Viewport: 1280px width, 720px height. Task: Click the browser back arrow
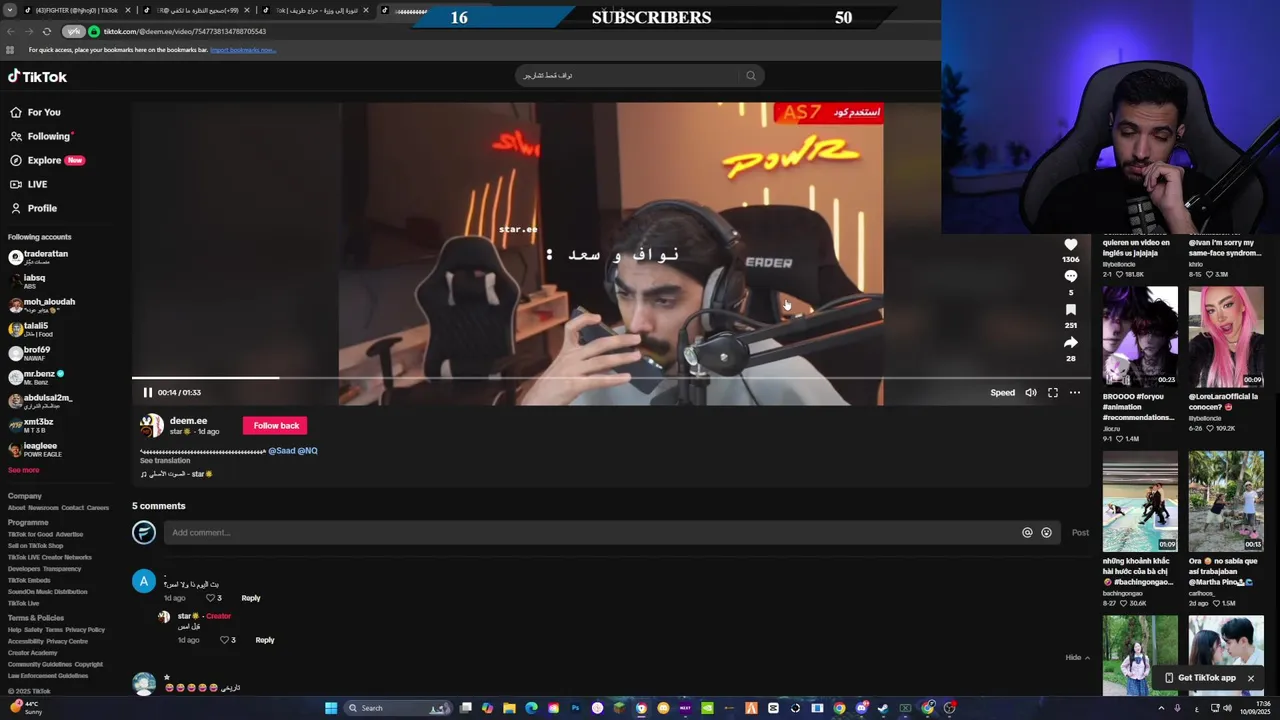pyautogui.click(x=11, y=31)
